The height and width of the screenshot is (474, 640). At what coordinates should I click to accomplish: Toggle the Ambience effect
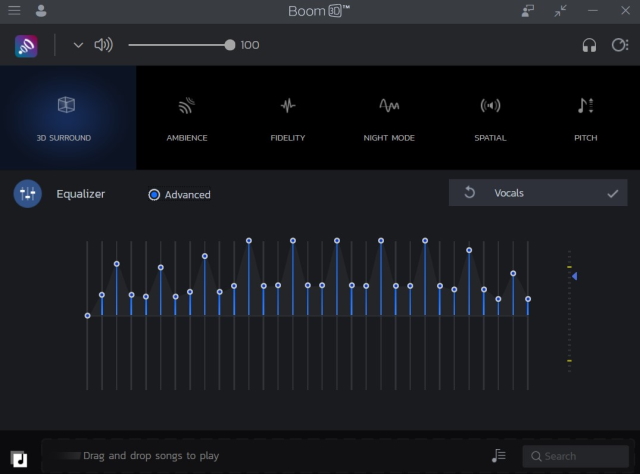point(187,118)
